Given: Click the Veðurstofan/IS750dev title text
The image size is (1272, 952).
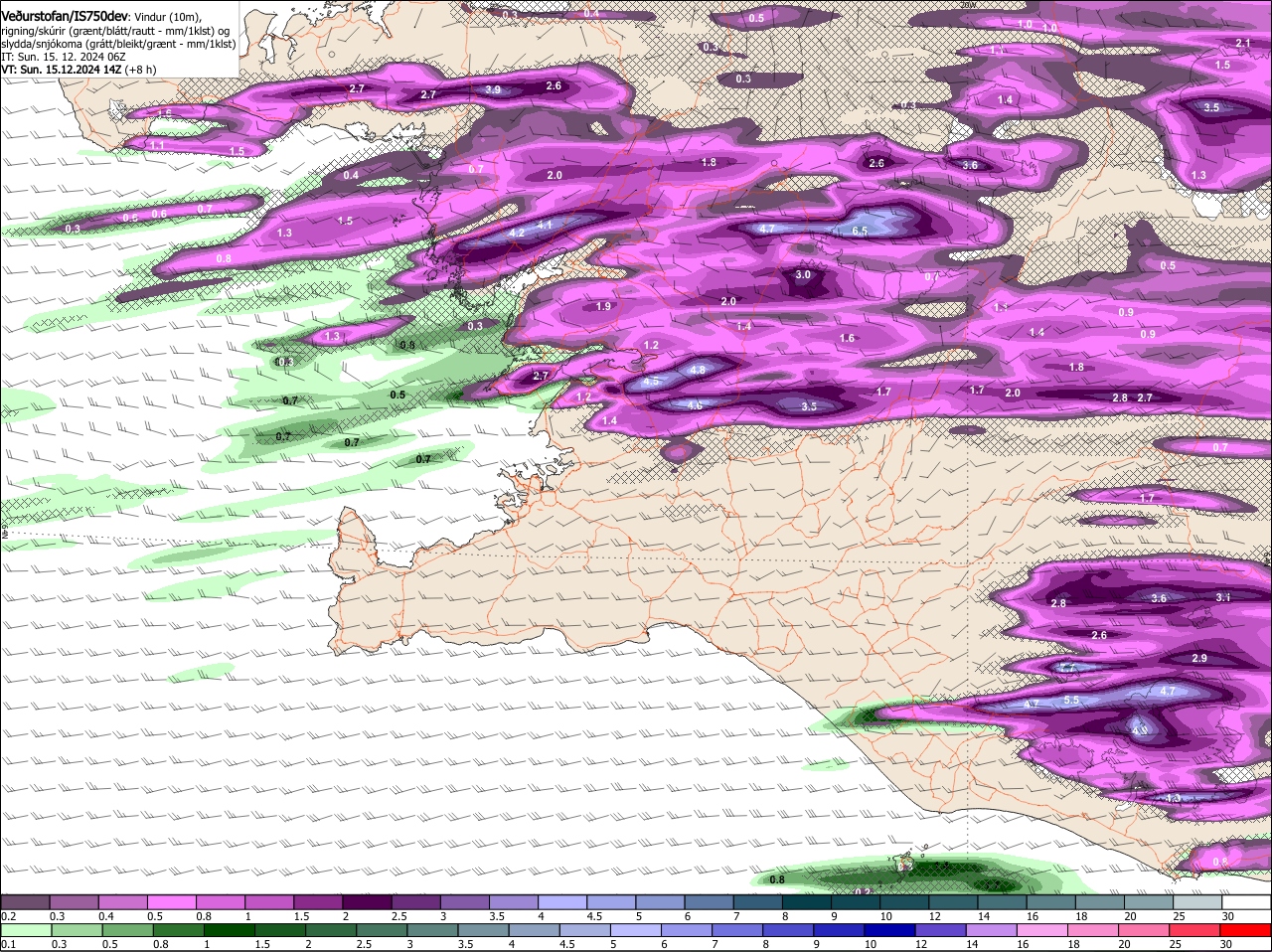Looking at the screenshot, I should pyautogui.click(x=65, y=16).
